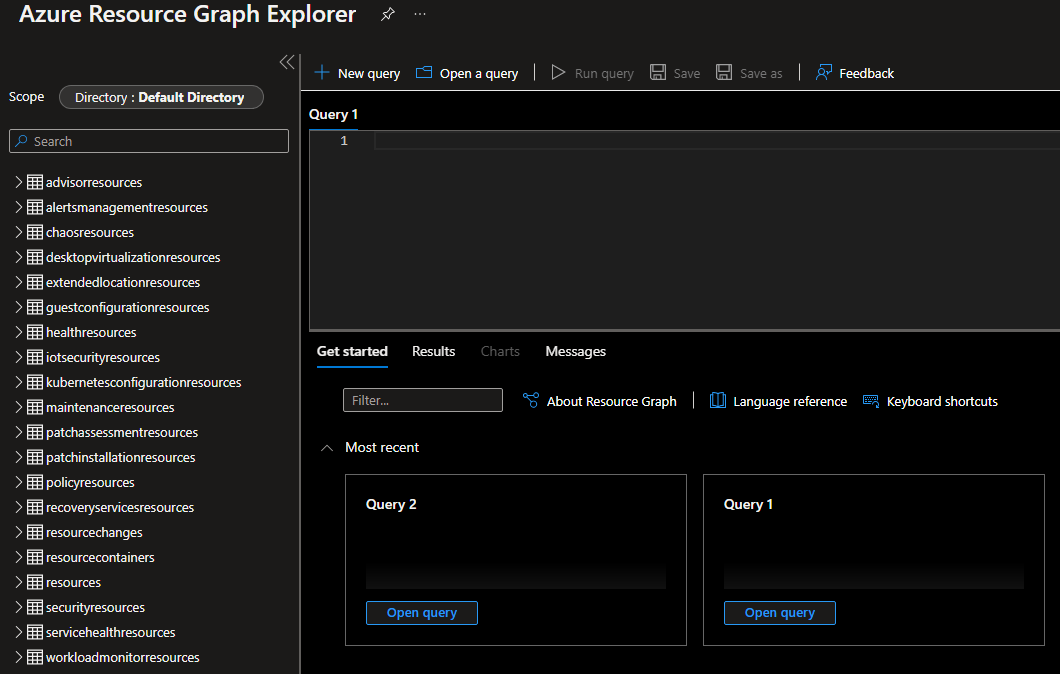
Task: Focus the table Search input field
Action: click(149, 141)
